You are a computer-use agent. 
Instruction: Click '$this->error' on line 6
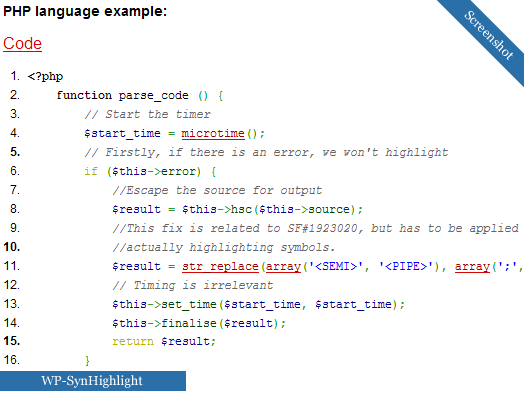(x=154, y=171)
